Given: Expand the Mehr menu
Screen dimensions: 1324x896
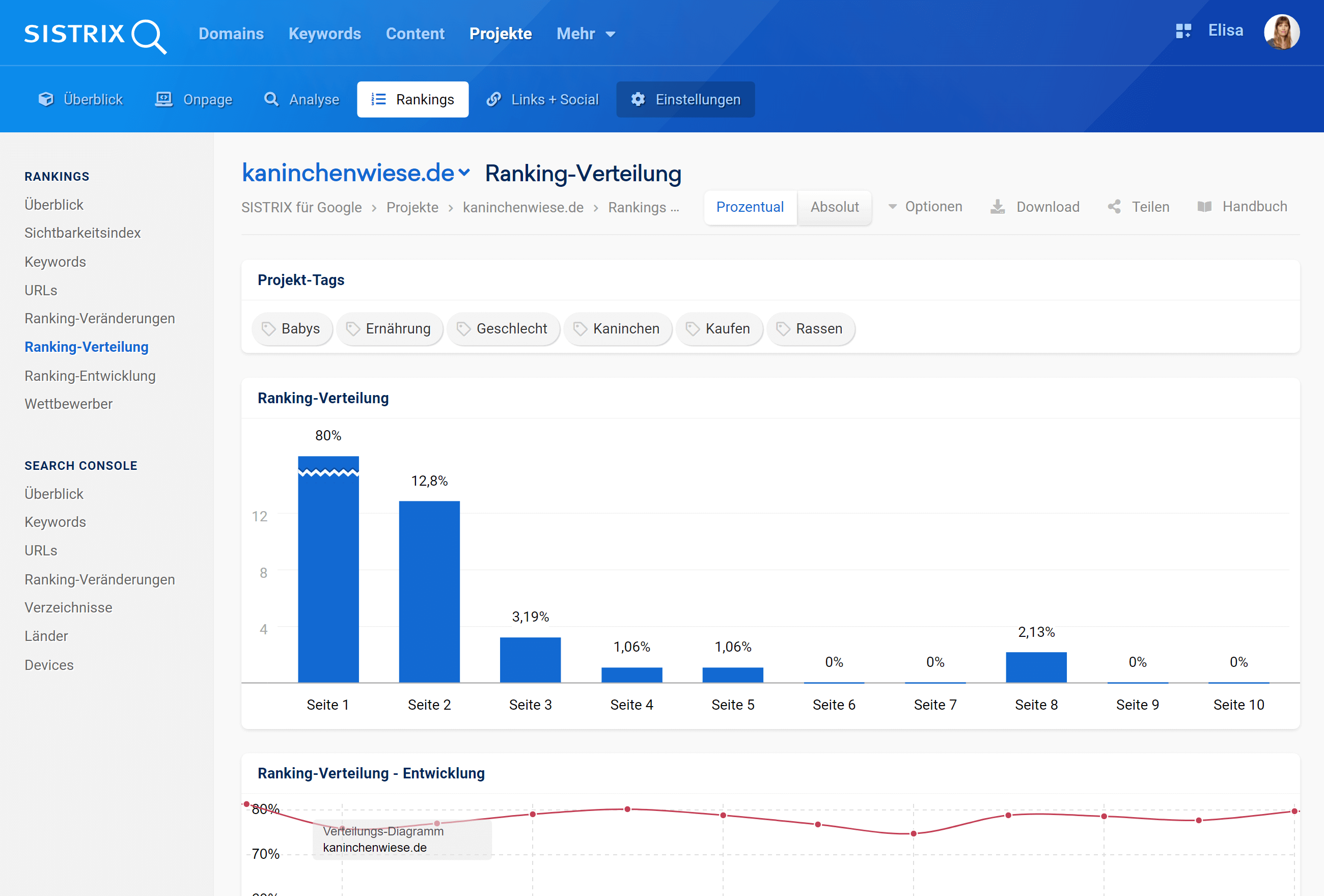Looking at the screenshot, I should pyautogui.click(x=586, y=34).
